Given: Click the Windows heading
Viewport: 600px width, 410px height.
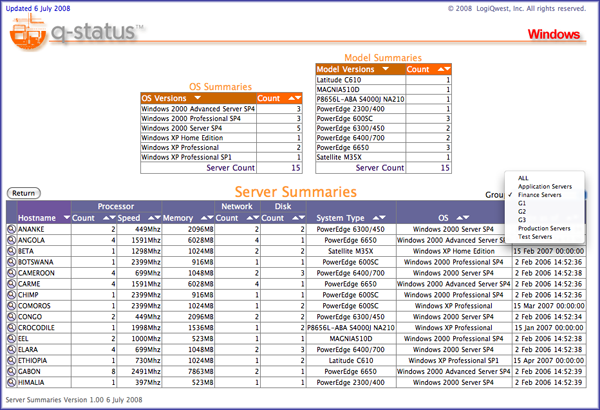Looking at the screenshot, I should [x=554, y=34].
